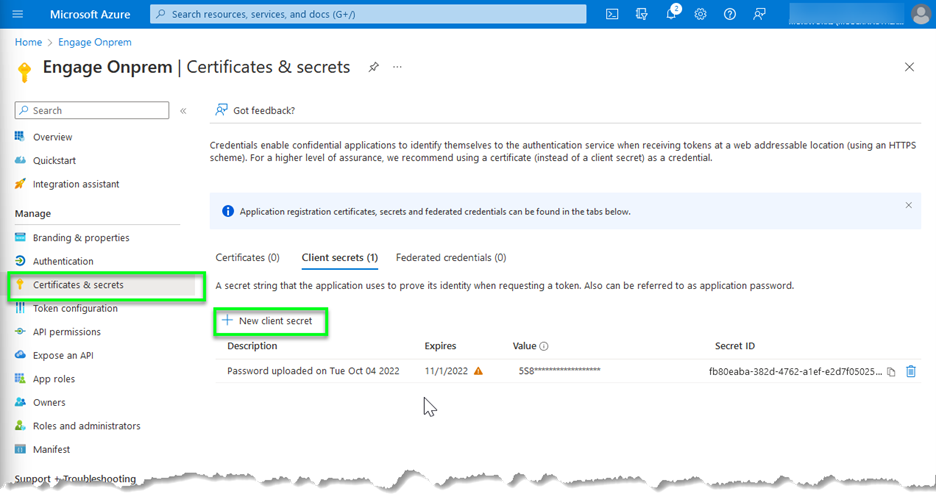Delete the client secret with trash icon
This screenshot has height=494, width=936.
coord(911,372)
